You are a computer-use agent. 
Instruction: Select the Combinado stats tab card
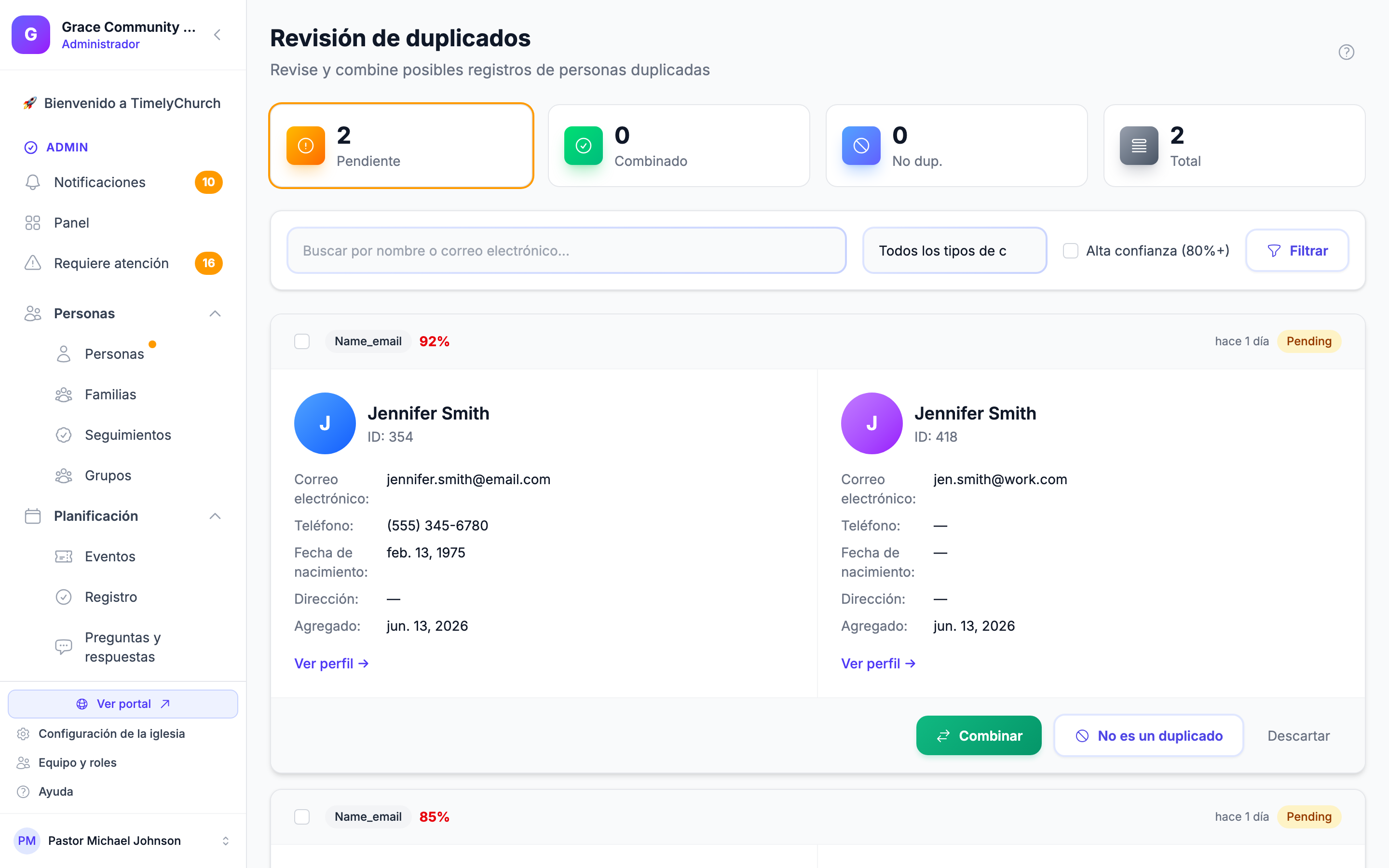tap(679, 146)
